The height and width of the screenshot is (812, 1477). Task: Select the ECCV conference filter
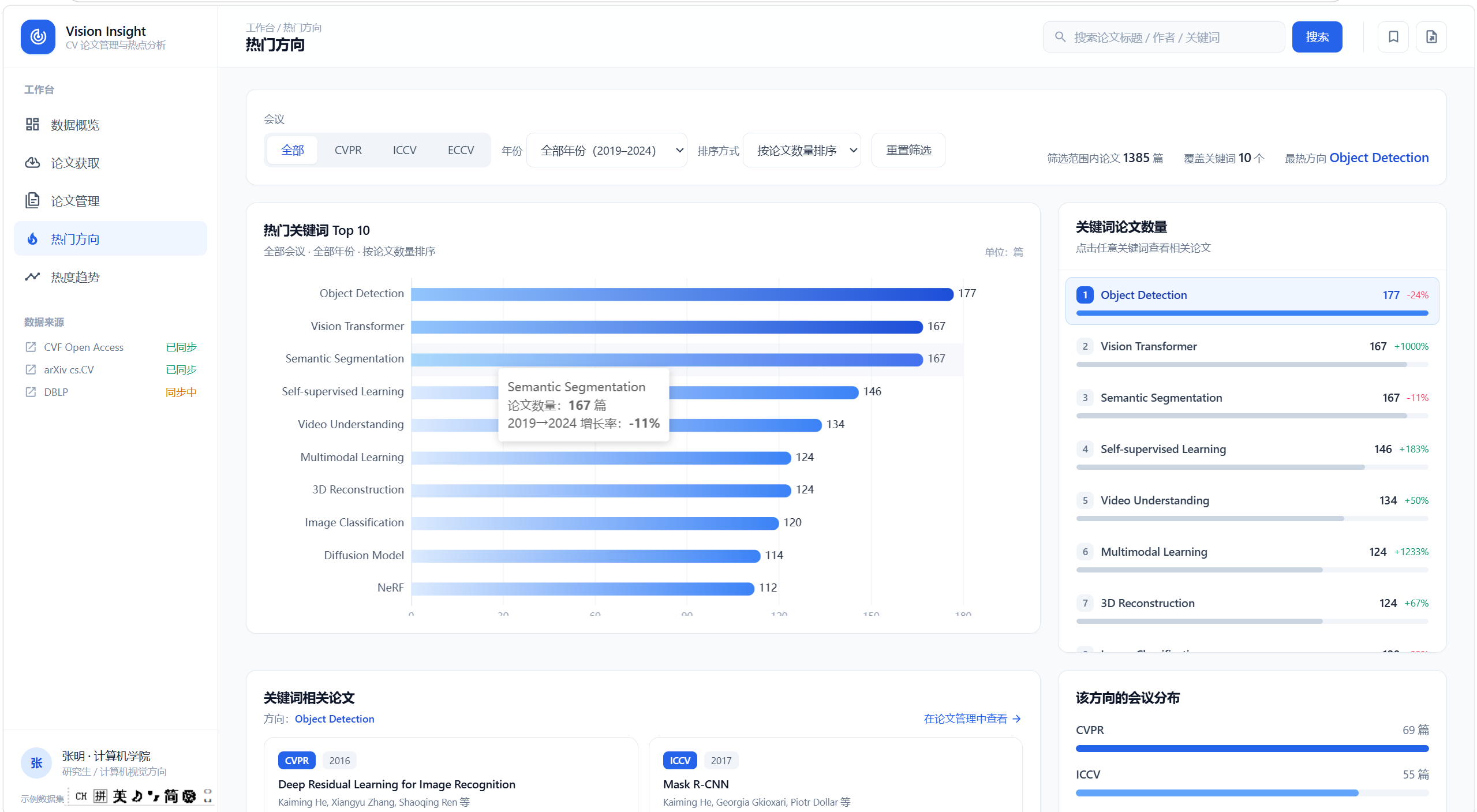(x=461, y=150)
